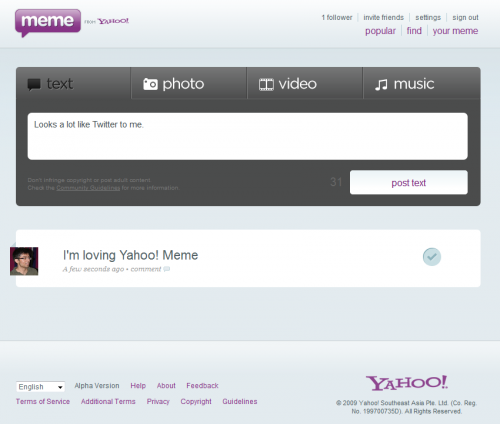Click the checkmark circle on the post
This screenshot has height=424, width=500.
pos(432,257)
